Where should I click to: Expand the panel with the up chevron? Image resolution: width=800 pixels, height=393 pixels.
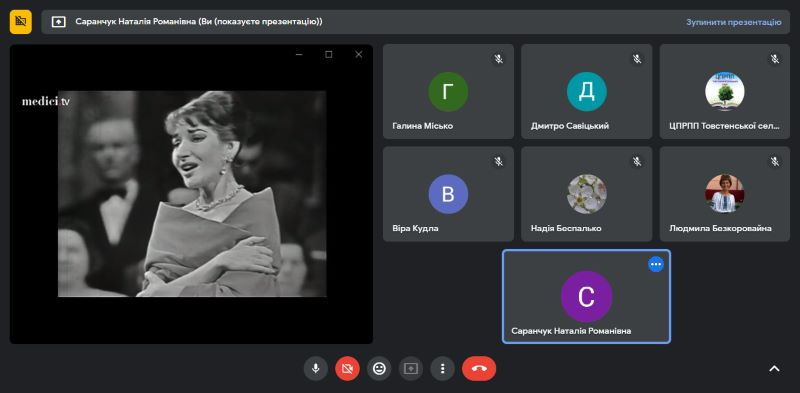click(774, 369)
